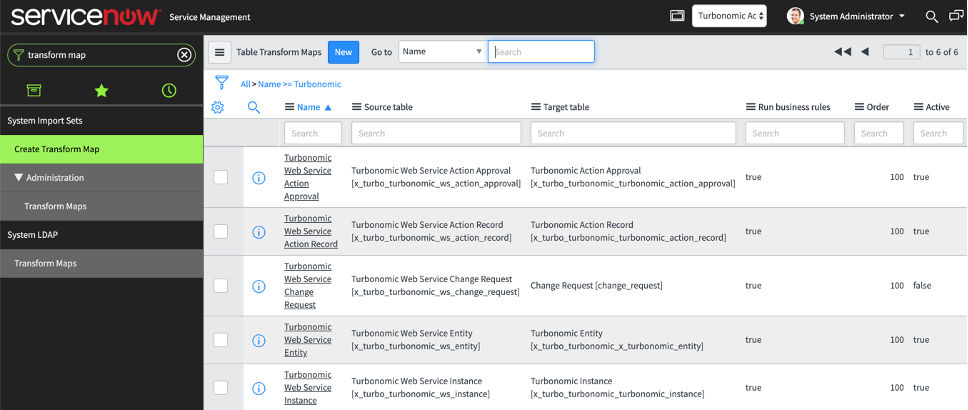Click the All breadcrumb link

click(246, 84)
